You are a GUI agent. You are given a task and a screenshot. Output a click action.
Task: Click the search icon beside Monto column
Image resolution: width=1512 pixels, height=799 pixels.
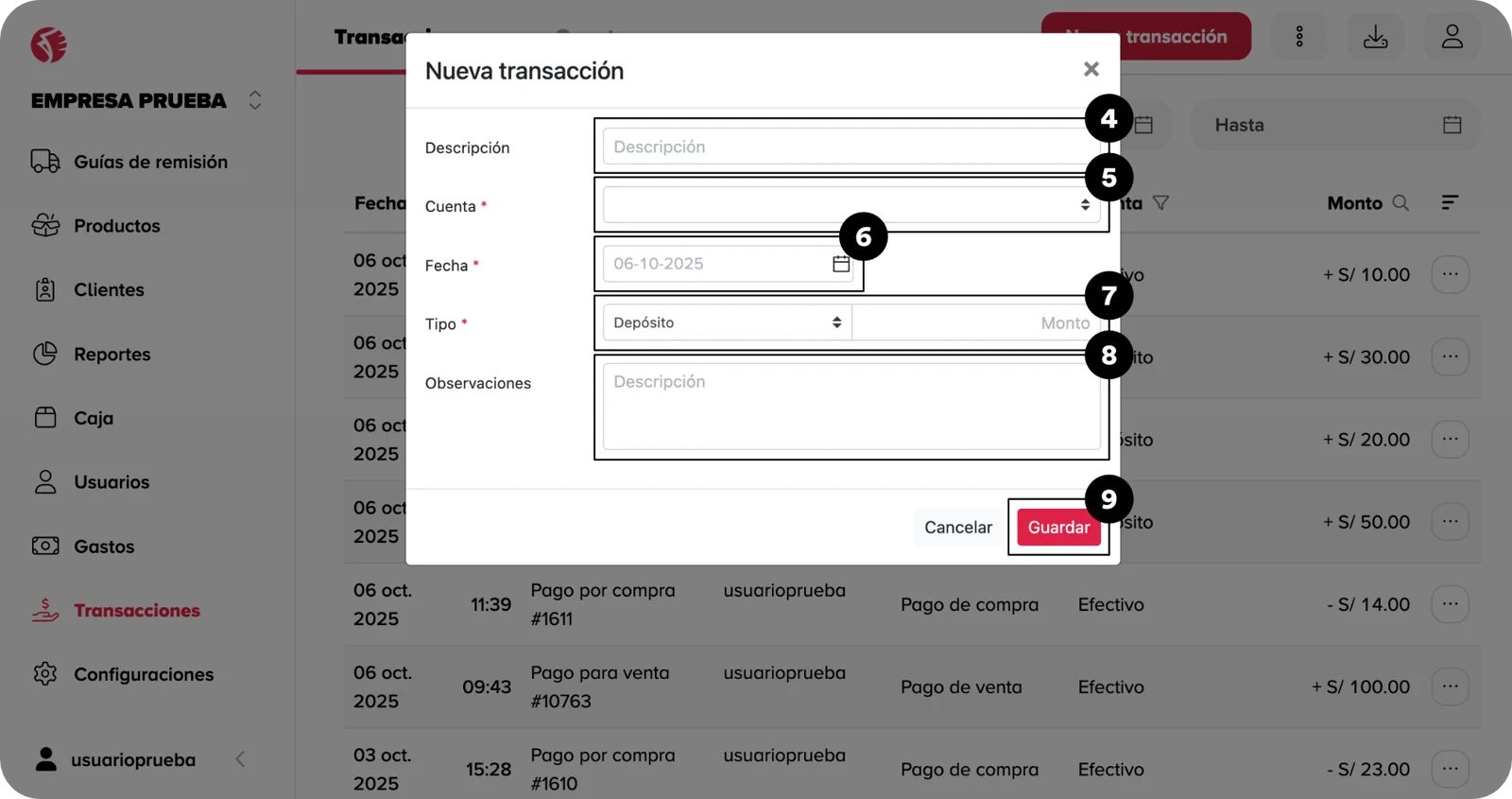[1400, 203]
